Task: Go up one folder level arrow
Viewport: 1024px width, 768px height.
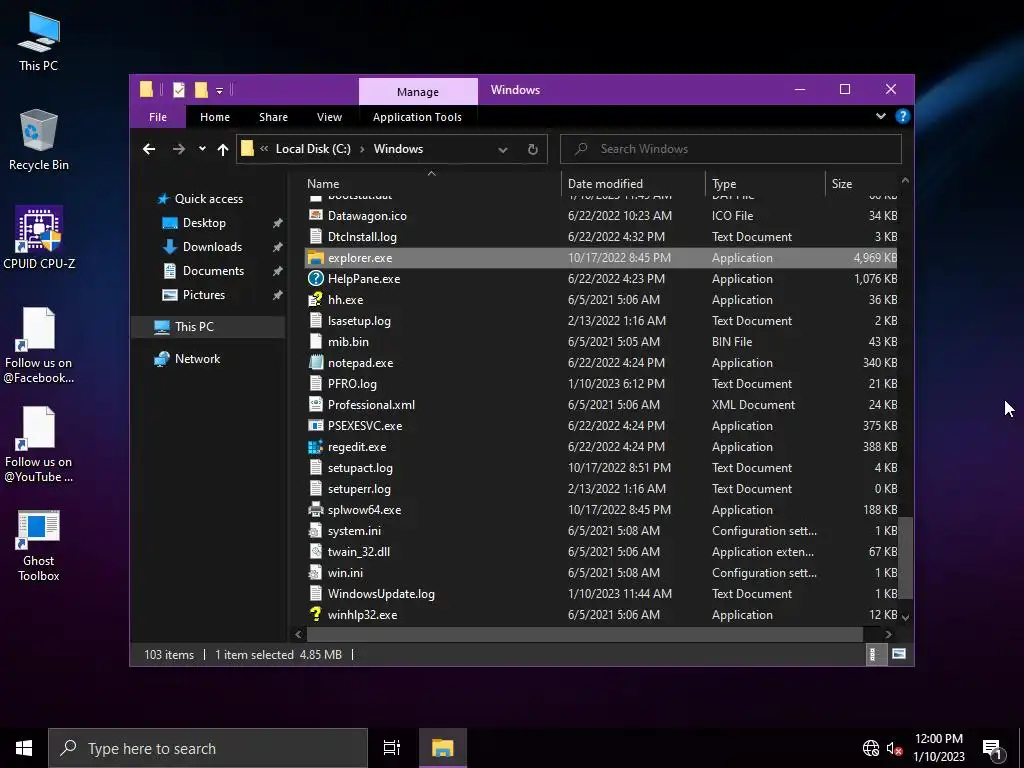Action: 223,150
